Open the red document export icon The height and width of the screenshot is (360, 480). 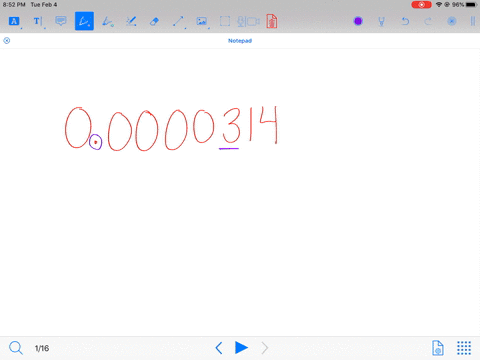[x=272, y=21]
